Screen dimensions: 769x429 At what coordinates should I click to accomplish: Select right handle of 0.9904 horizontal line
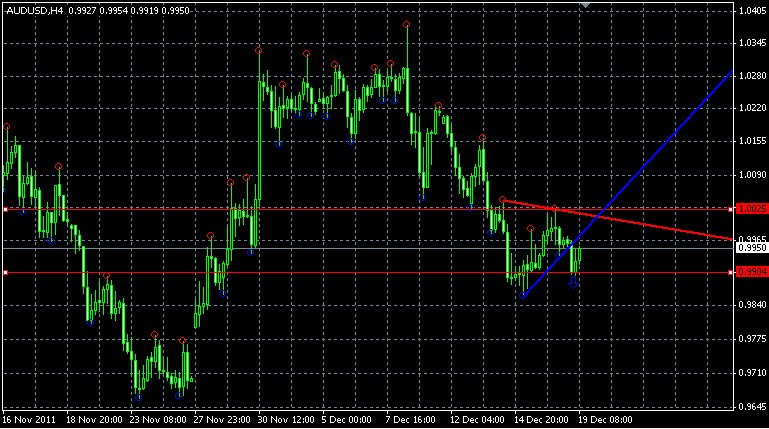[x=731, y=272]
